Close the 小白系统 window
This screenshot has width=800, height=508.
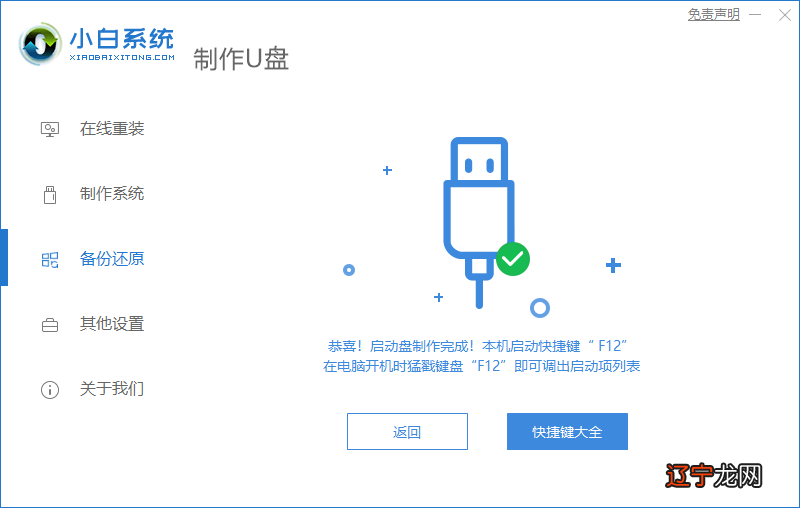[x=785, y=15]
